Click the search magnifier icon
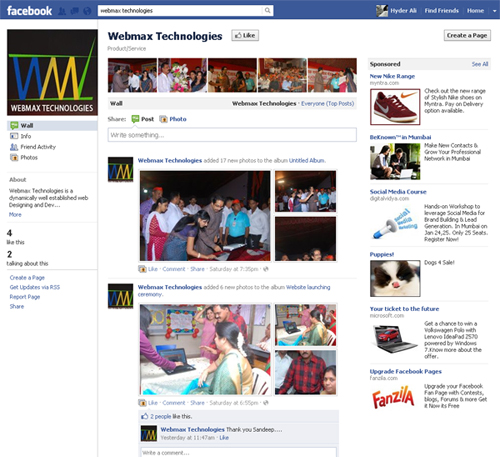This screenshot has height=457, width=500. coord(267,11)
